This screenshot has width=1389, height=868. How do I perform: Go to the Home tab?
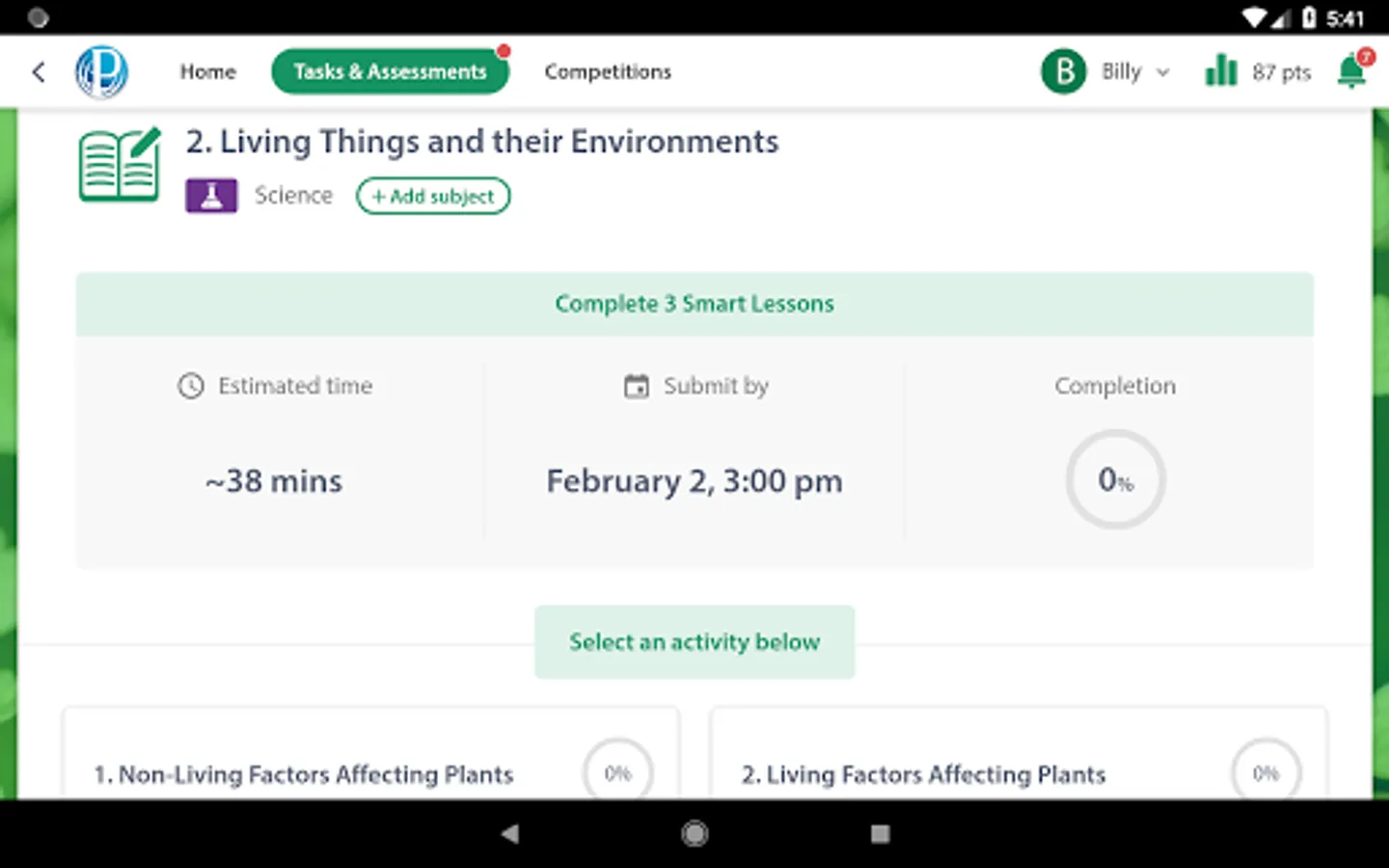[207, 71]
